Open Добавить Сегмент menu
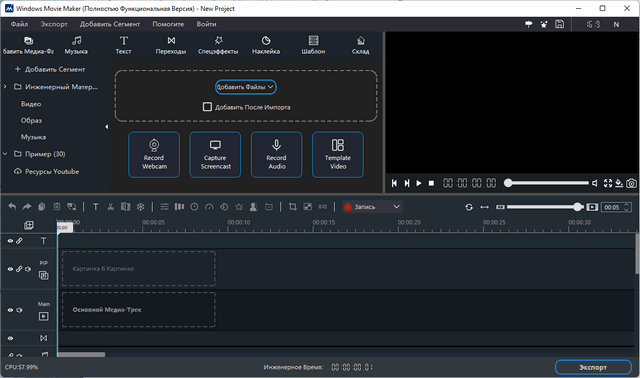The height and width of the screenshot is (378, 640). pyautogui.click(x=110, y=24)
